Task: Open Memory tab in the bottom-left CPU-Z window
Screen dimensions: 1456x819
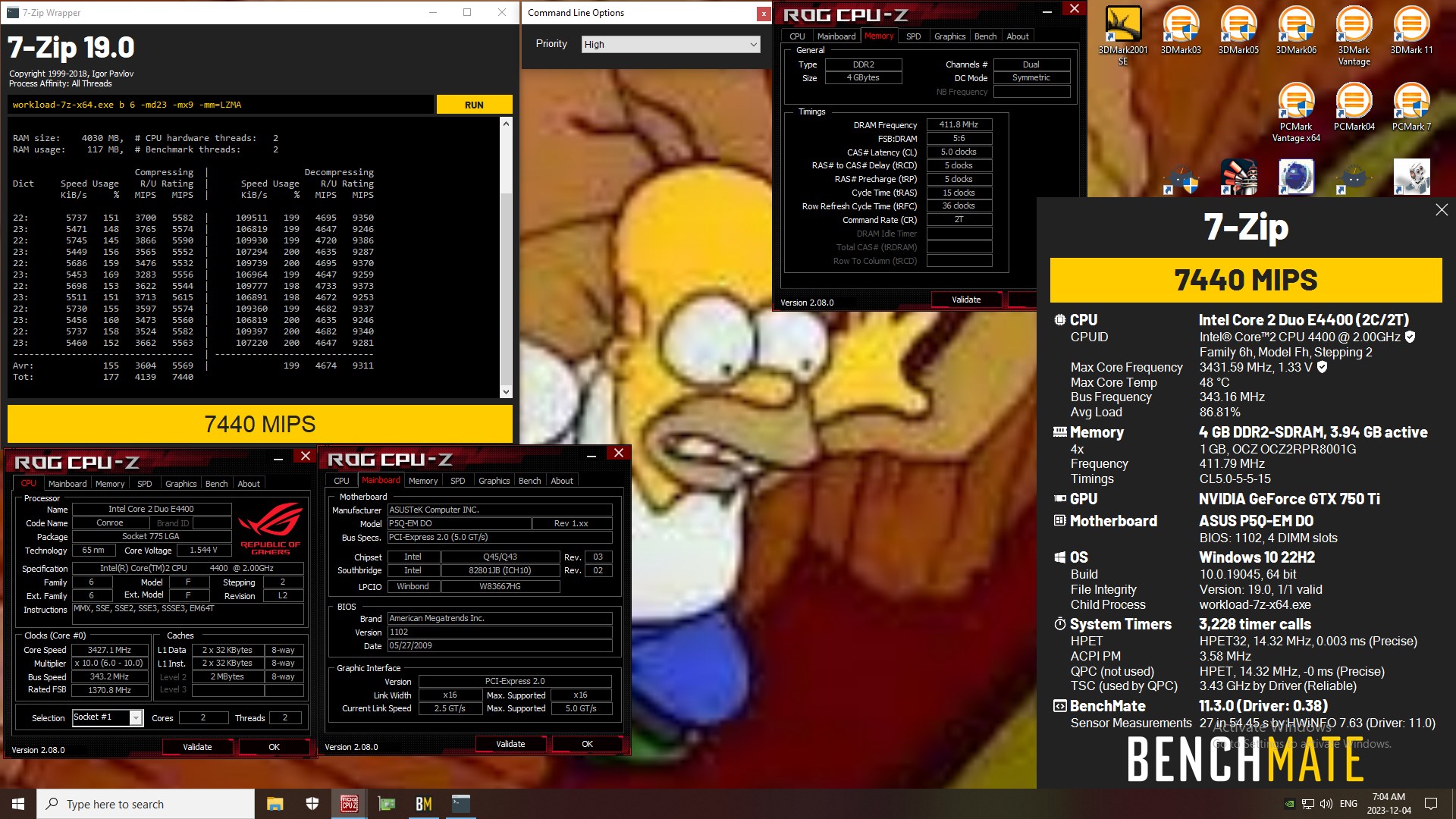Action: point(110,484)
